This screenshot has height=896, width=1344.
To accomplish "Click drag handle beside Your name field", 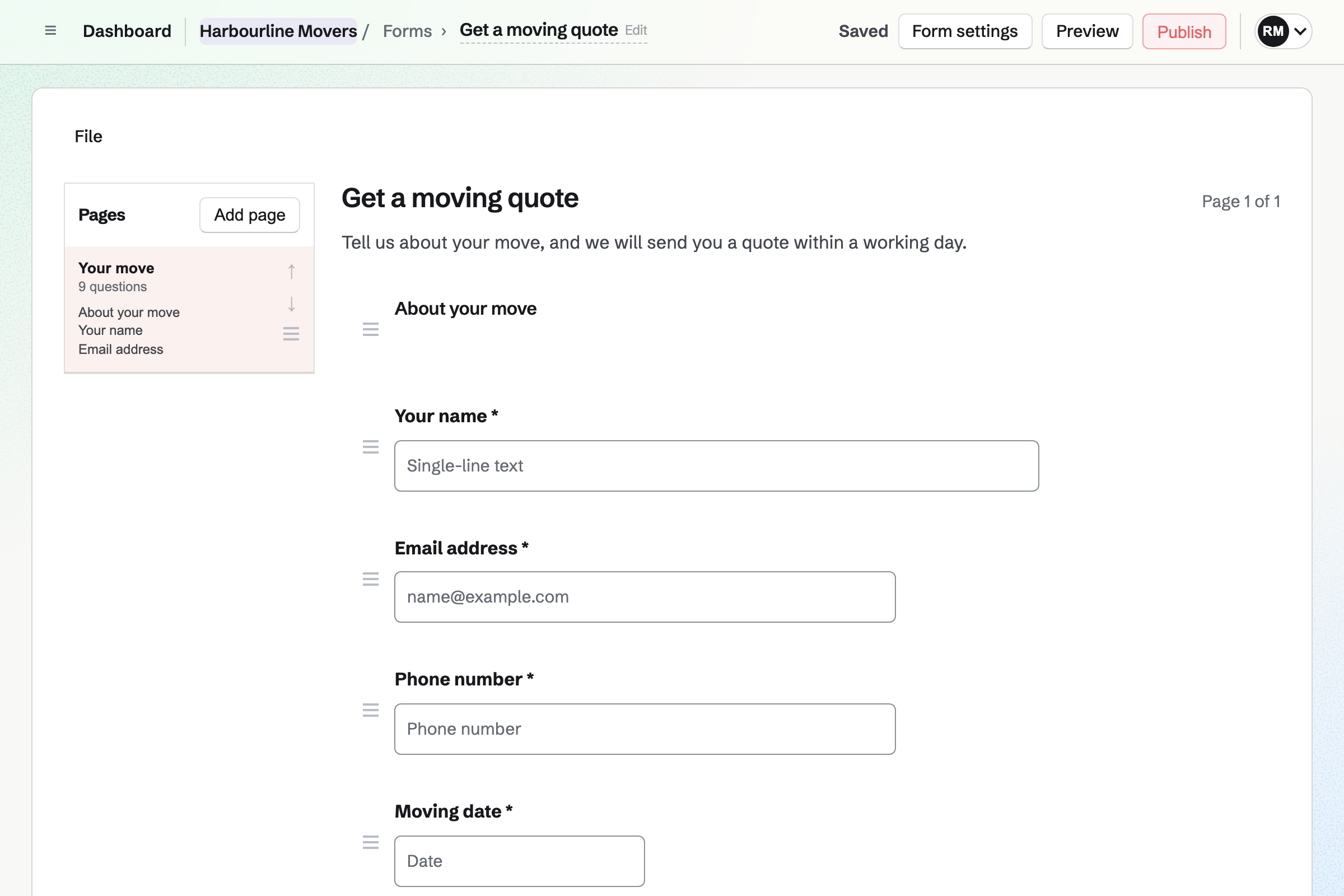I will click(371, 447).
